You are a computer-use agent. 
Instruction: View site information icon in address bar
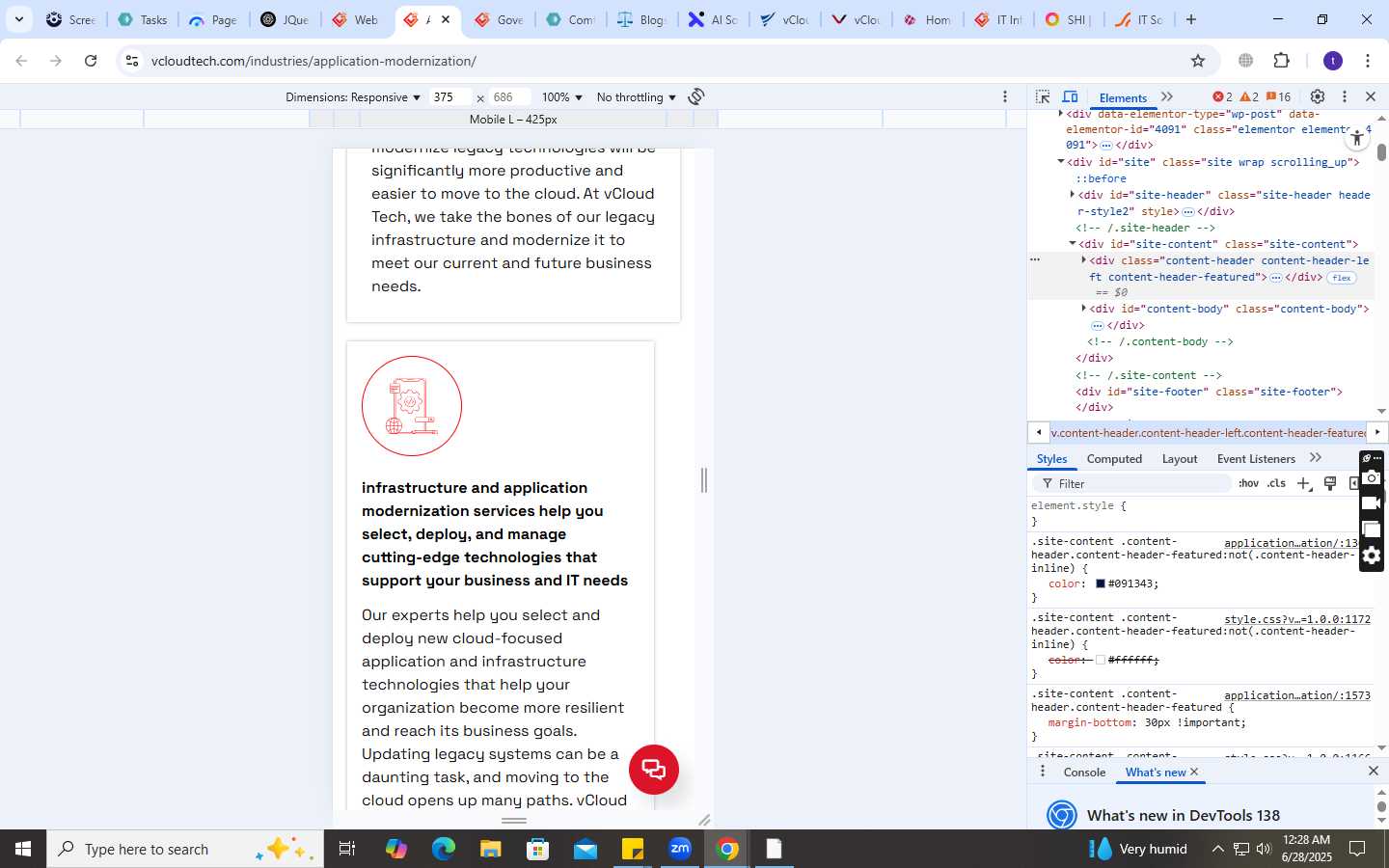click(132, 61)
